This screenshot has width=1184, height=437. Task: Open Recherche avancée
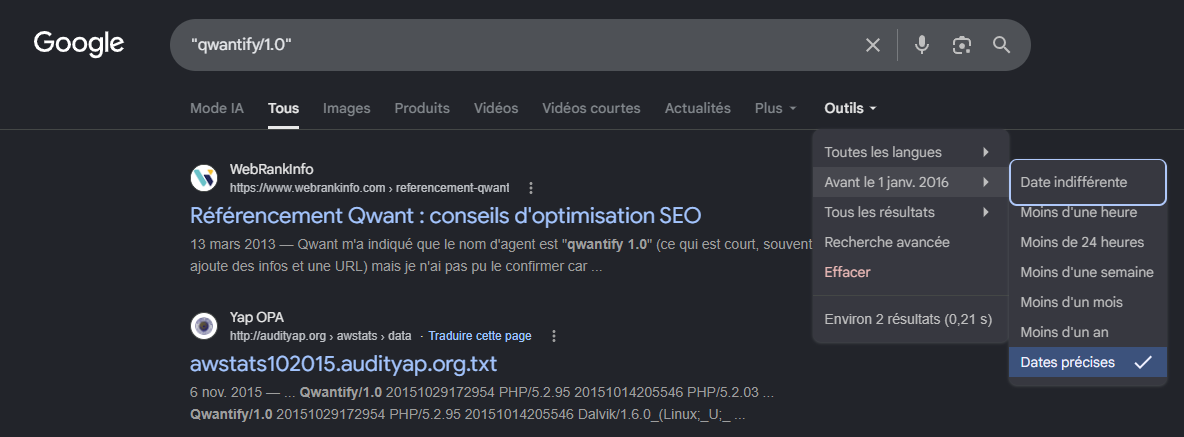point(911,242)
